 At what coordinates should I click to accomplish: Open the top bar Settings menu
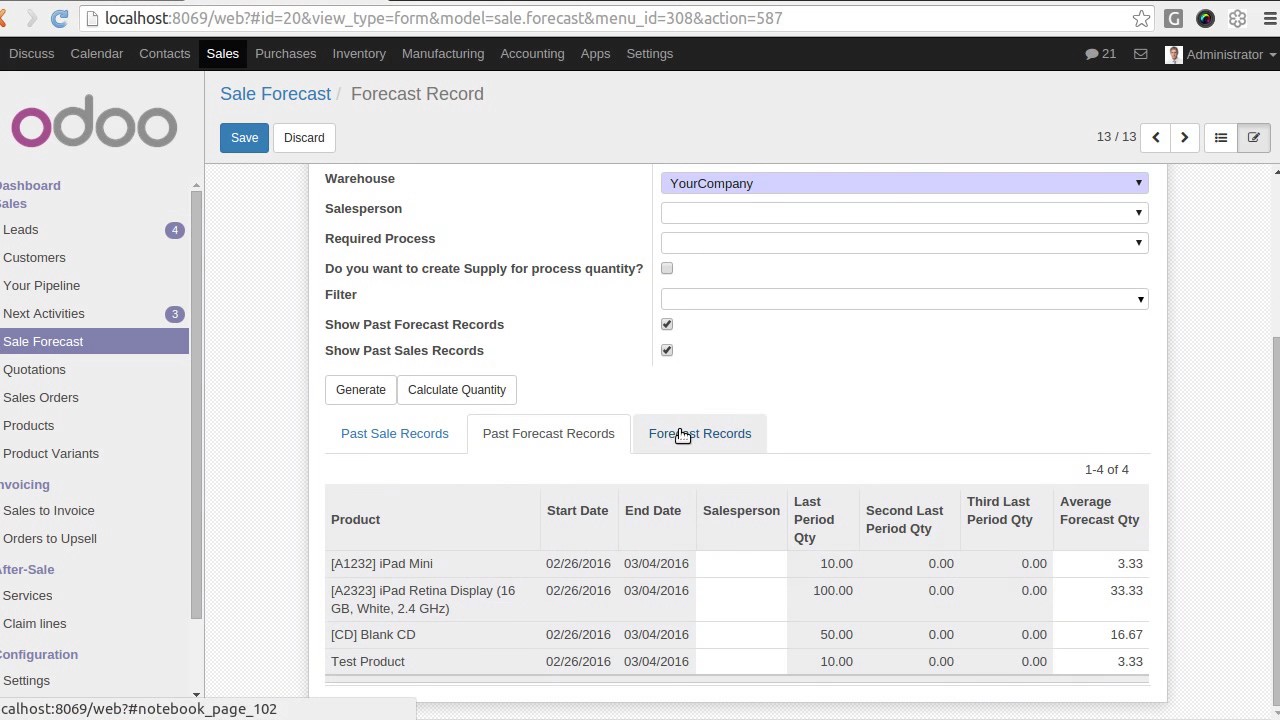click(650, 54)
